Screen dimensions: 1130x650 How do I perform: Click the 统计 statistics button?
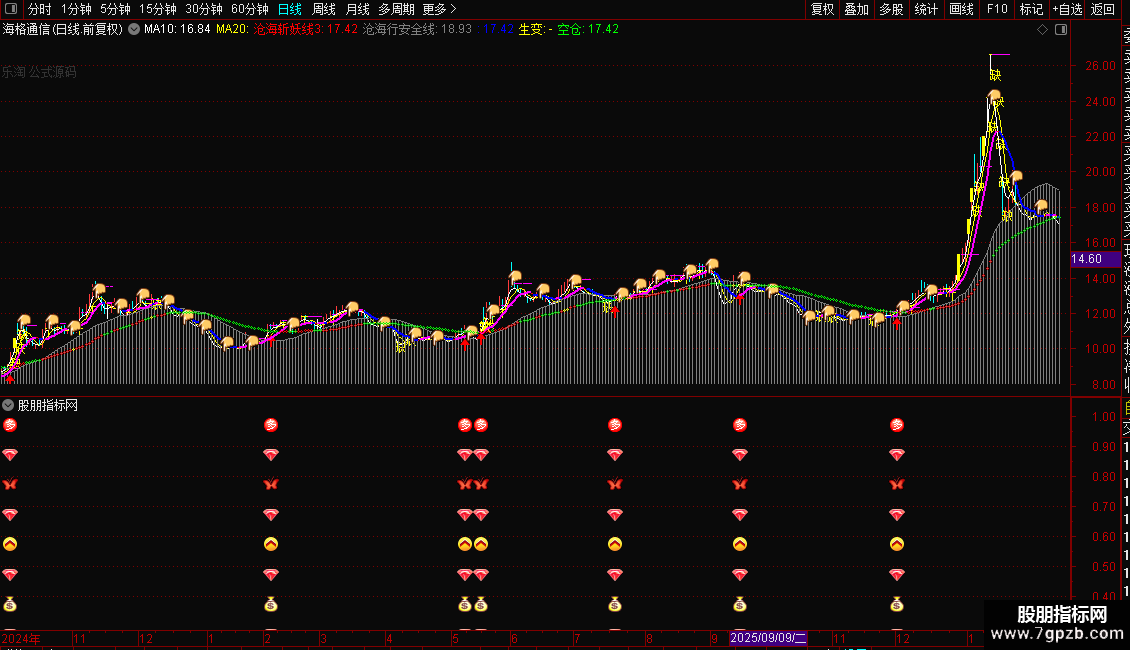pyautogui.click(x=926, y=9)
